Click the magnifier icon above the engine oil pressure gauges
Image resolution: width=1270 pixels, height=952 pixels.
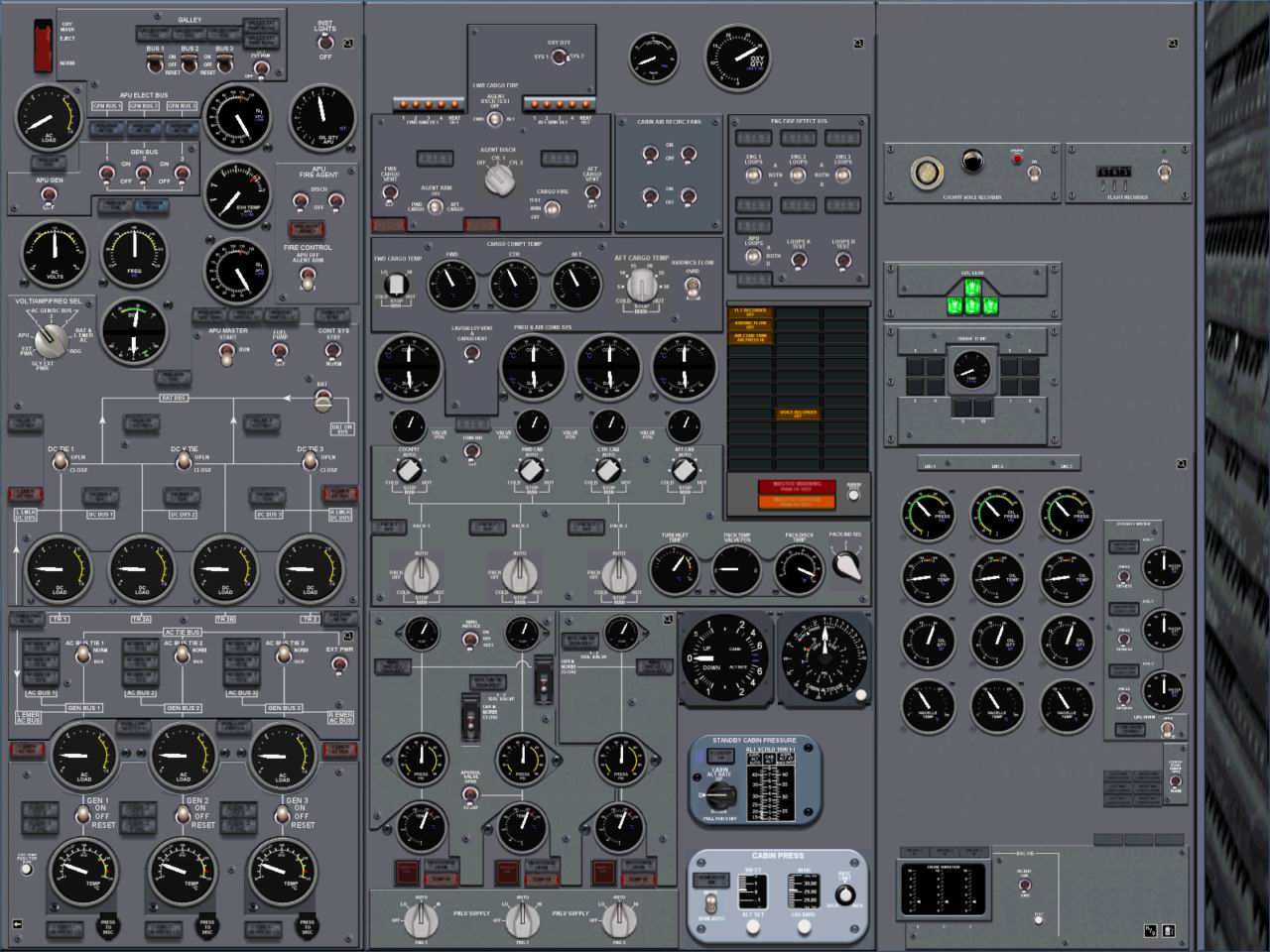(x=1182, y=463)
